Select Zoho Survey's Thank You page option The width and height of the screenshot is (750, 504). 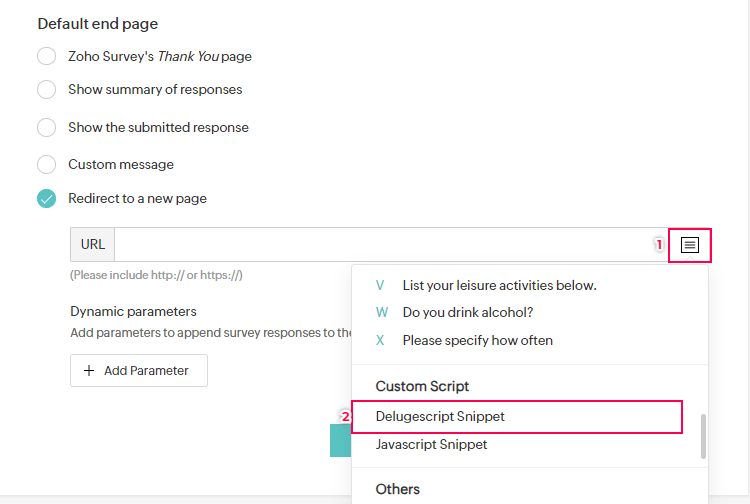(x=47, y=57)
